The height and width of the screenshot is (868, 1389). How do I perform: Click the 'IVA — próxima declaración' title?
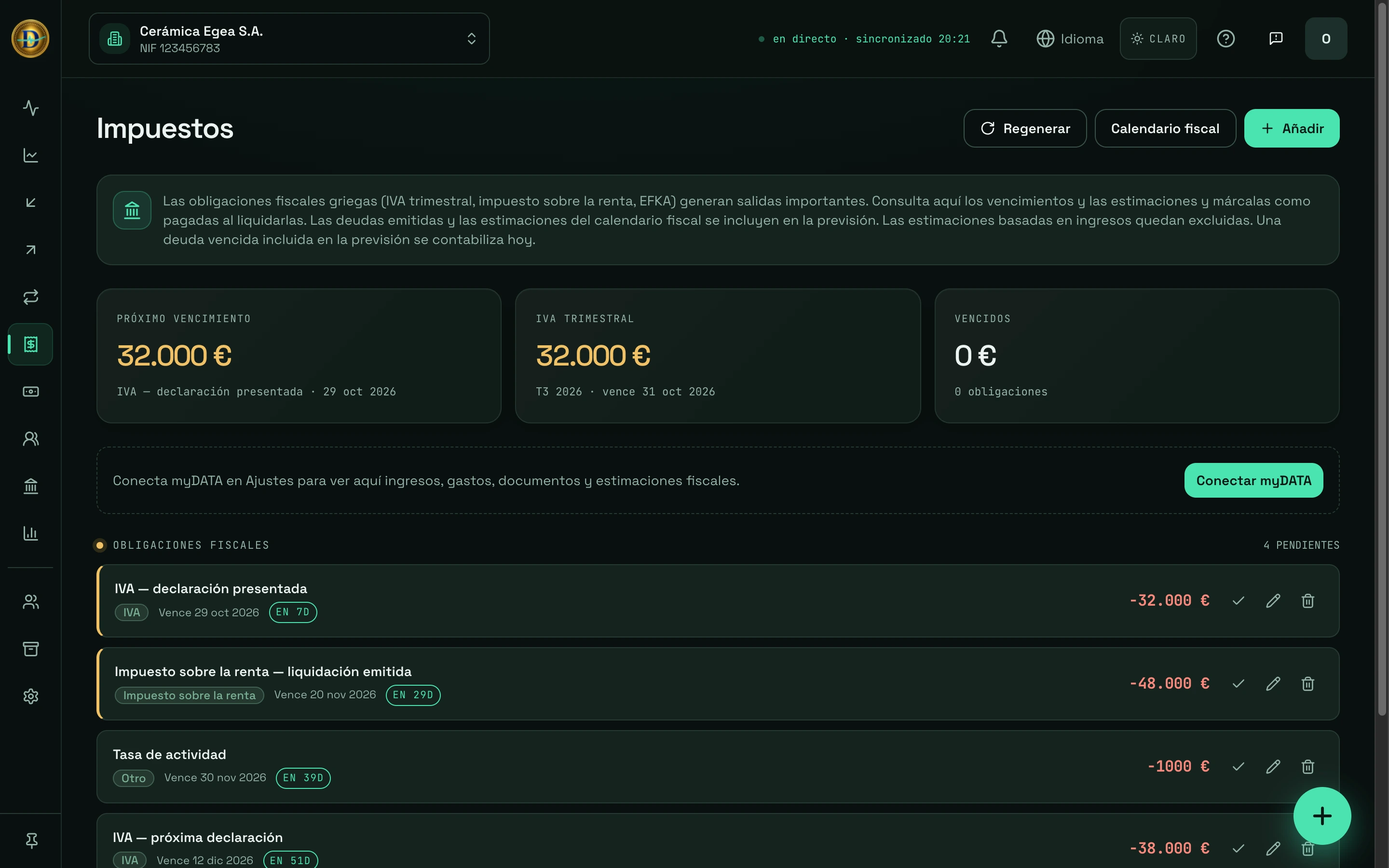197,838
